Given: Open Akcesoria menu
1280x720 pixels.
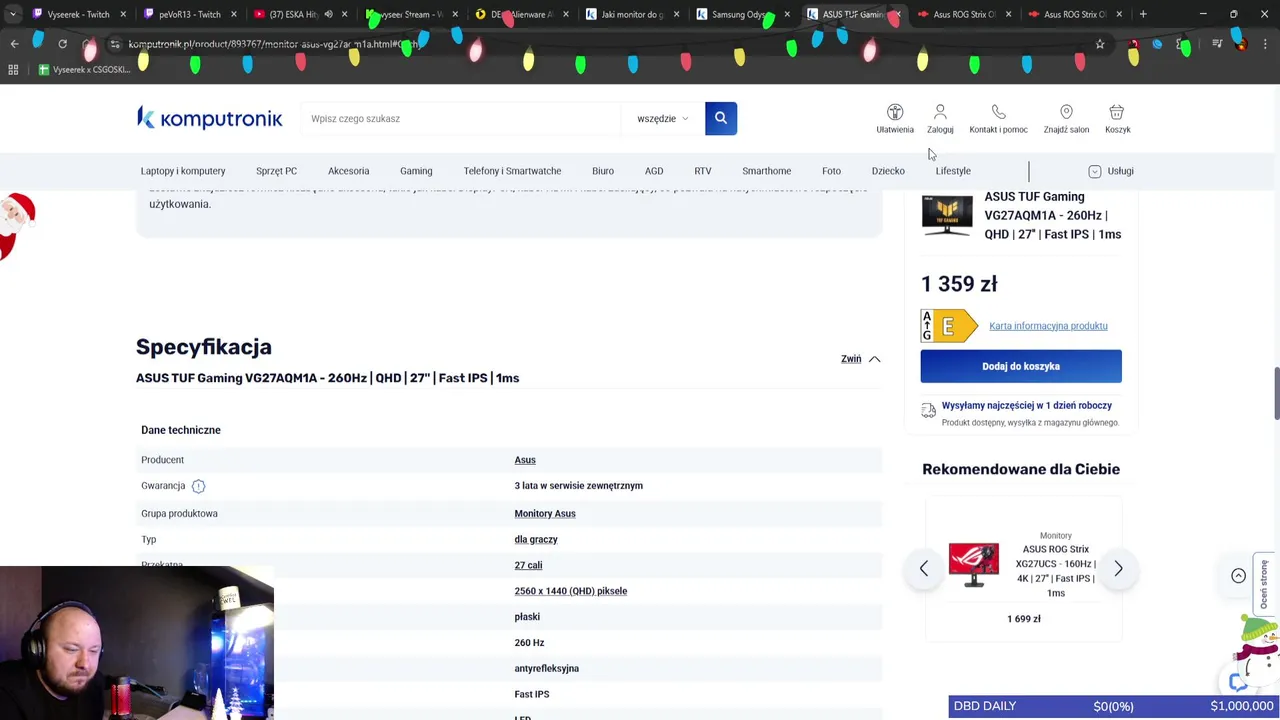Looking at the screenshot, I should (x=348, y=171).
